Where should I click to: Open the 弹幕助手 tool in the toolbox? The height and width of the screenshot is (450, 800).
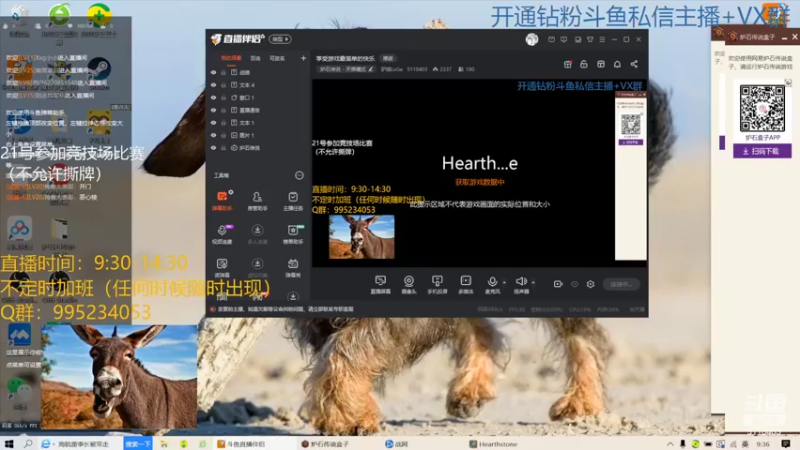tap(222, 200)
